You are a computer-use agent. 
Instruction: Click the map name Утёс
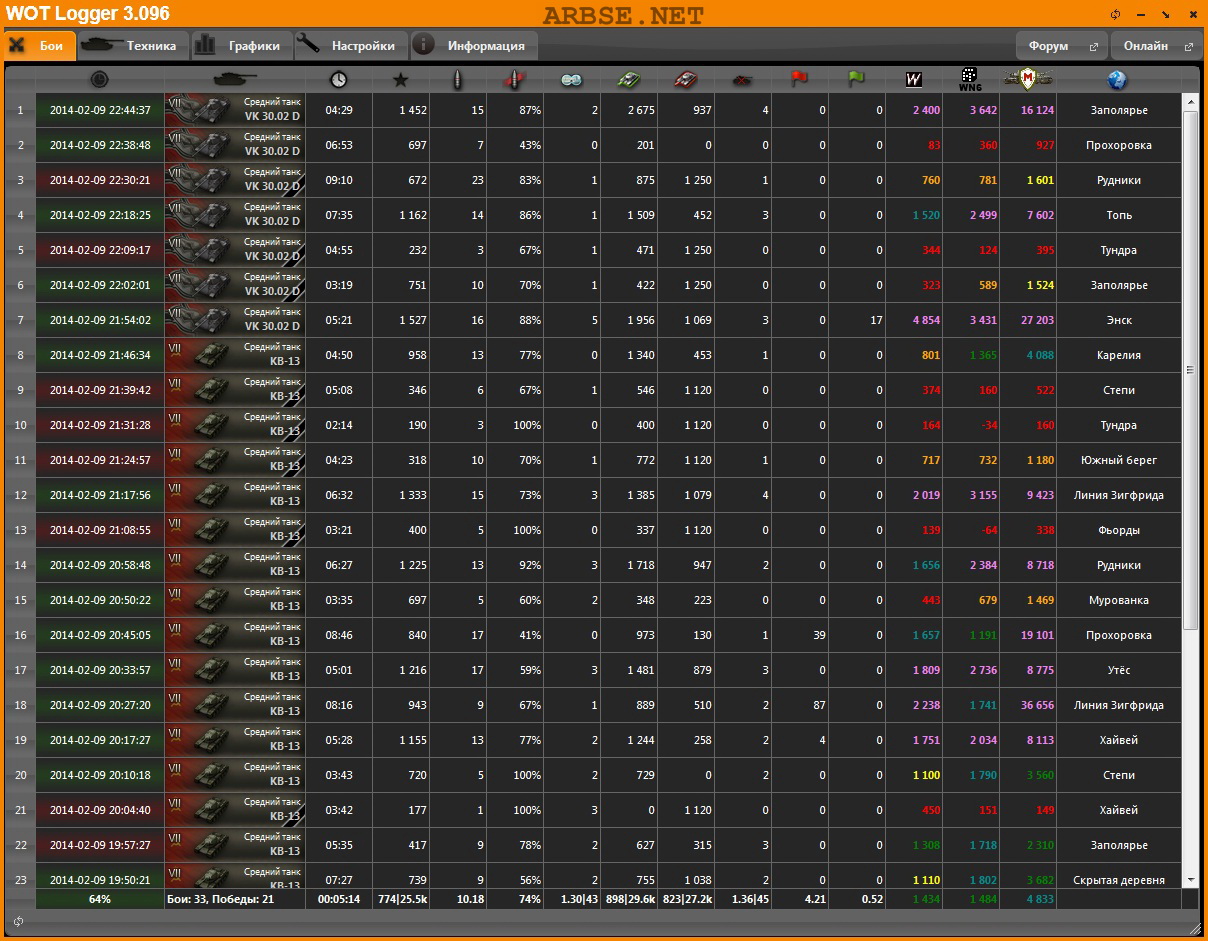pyautogui.click(x=1118, y=670)
